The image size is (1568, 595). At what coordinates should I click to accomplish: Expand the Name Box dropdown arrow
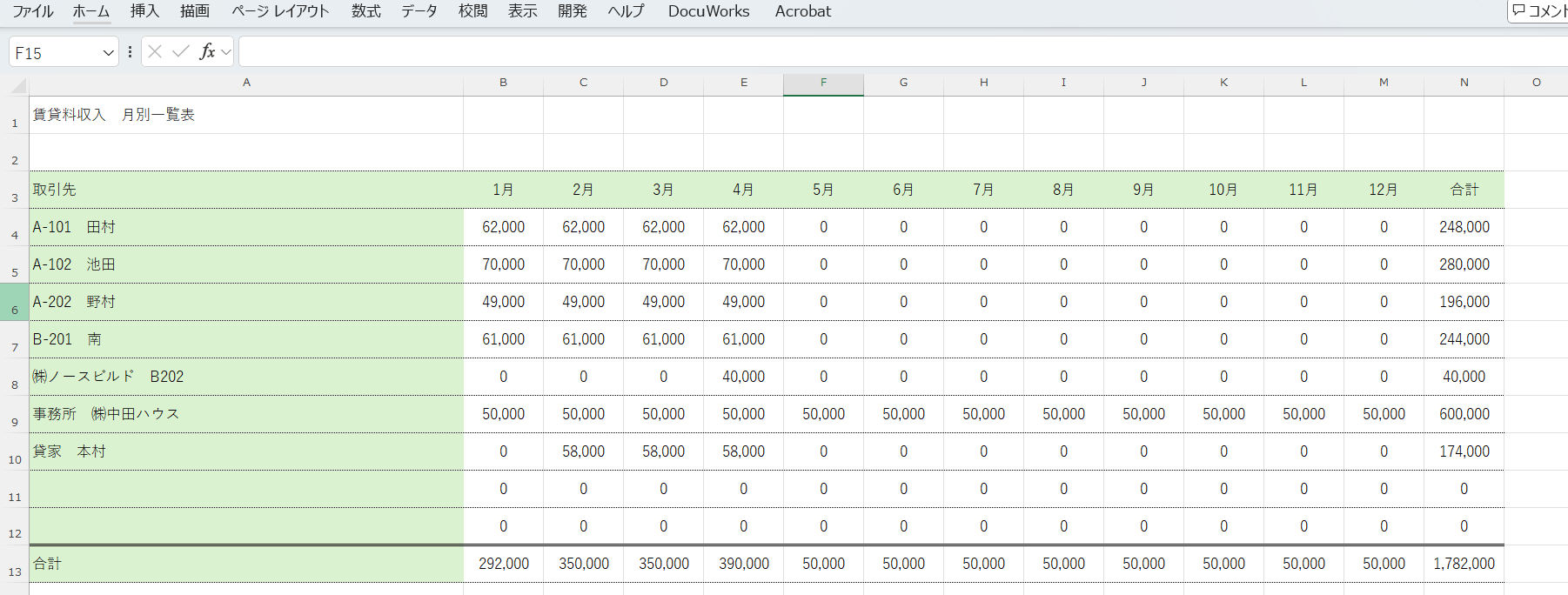108,53
